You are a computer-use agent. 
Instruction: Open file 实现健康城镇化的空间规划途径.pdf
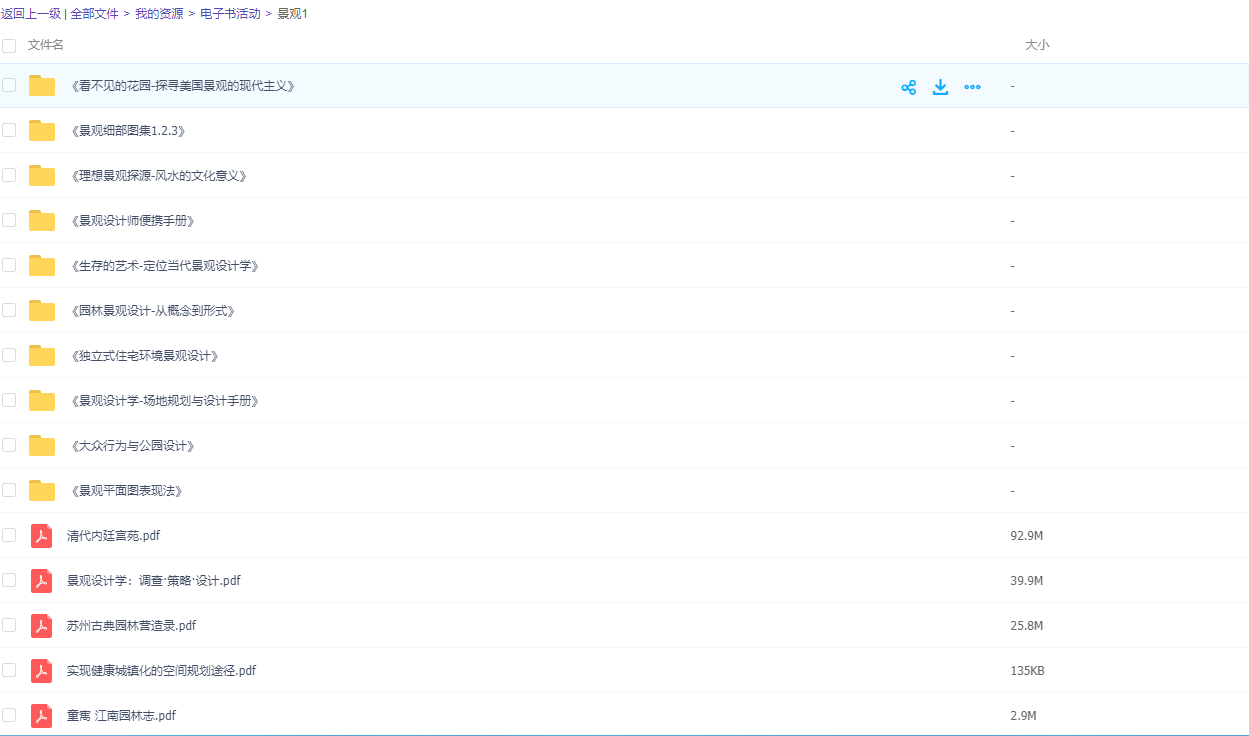[x=161, y=671]
